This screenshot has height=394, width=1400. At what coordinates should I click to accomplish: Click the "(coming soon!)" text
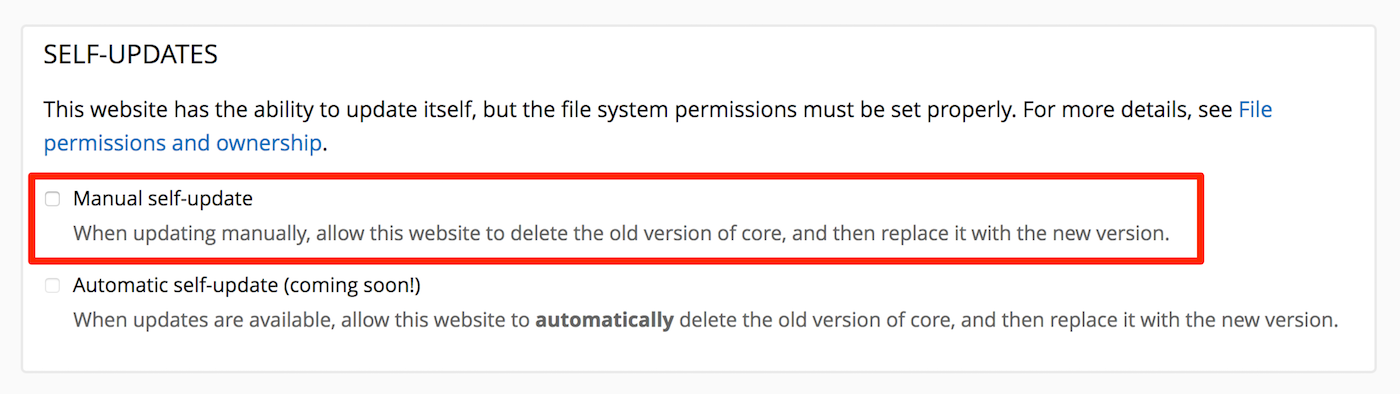point(351,286)
